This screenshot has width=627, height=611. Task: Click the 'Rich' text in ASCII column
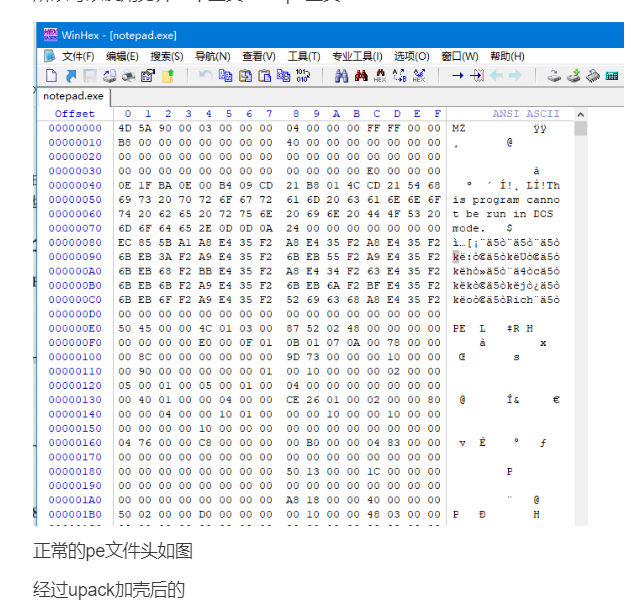519,300
